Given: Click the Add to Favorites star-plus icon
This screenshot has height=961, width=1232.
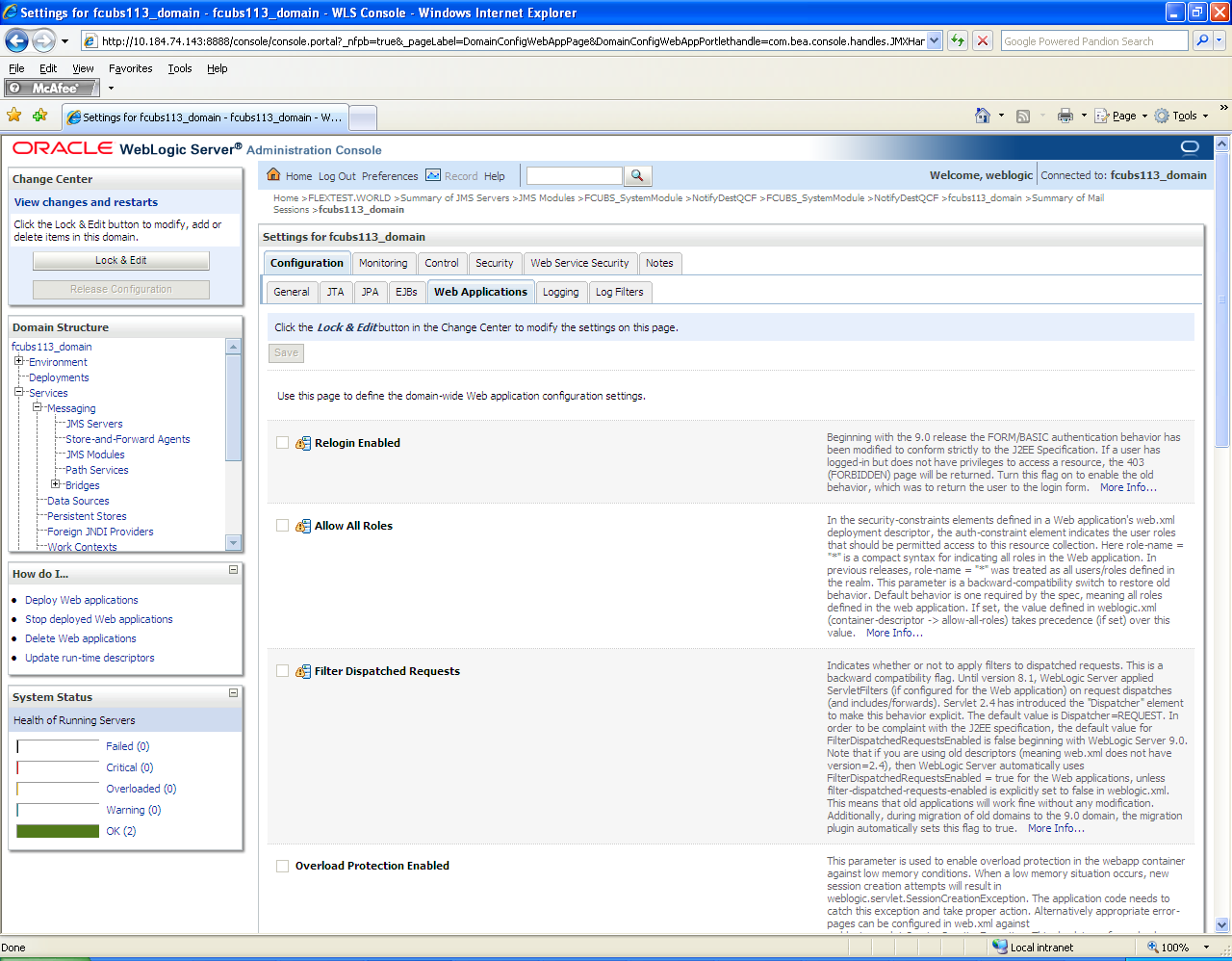Looking at the screenshot, I should pos(39,116).
